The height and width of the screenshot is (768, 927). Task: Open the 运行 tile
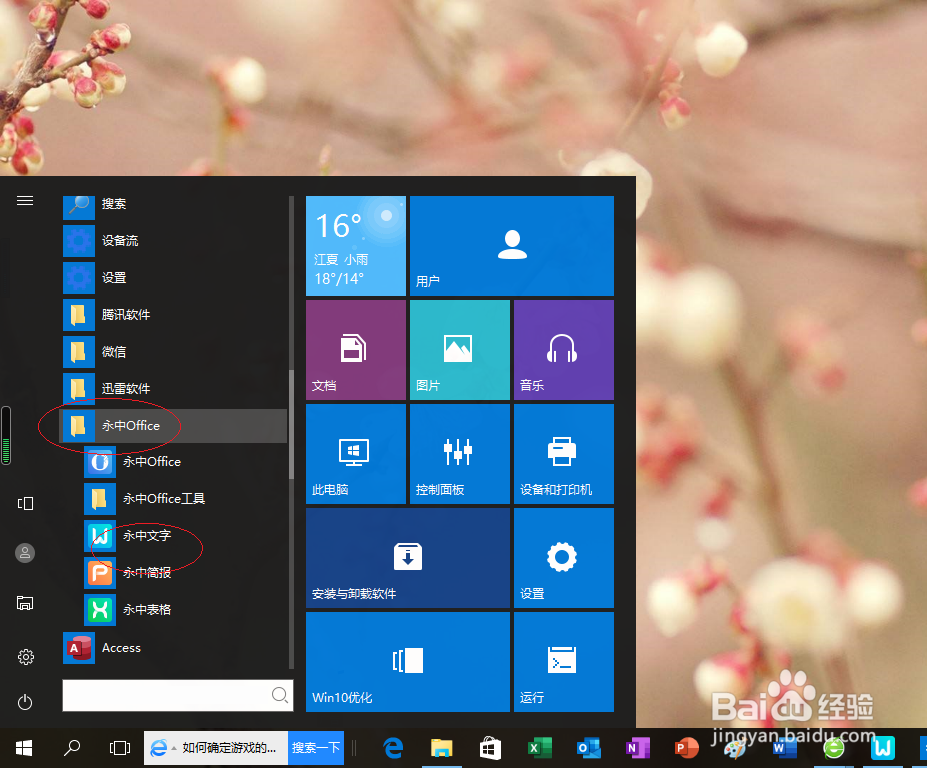(564, 662)
